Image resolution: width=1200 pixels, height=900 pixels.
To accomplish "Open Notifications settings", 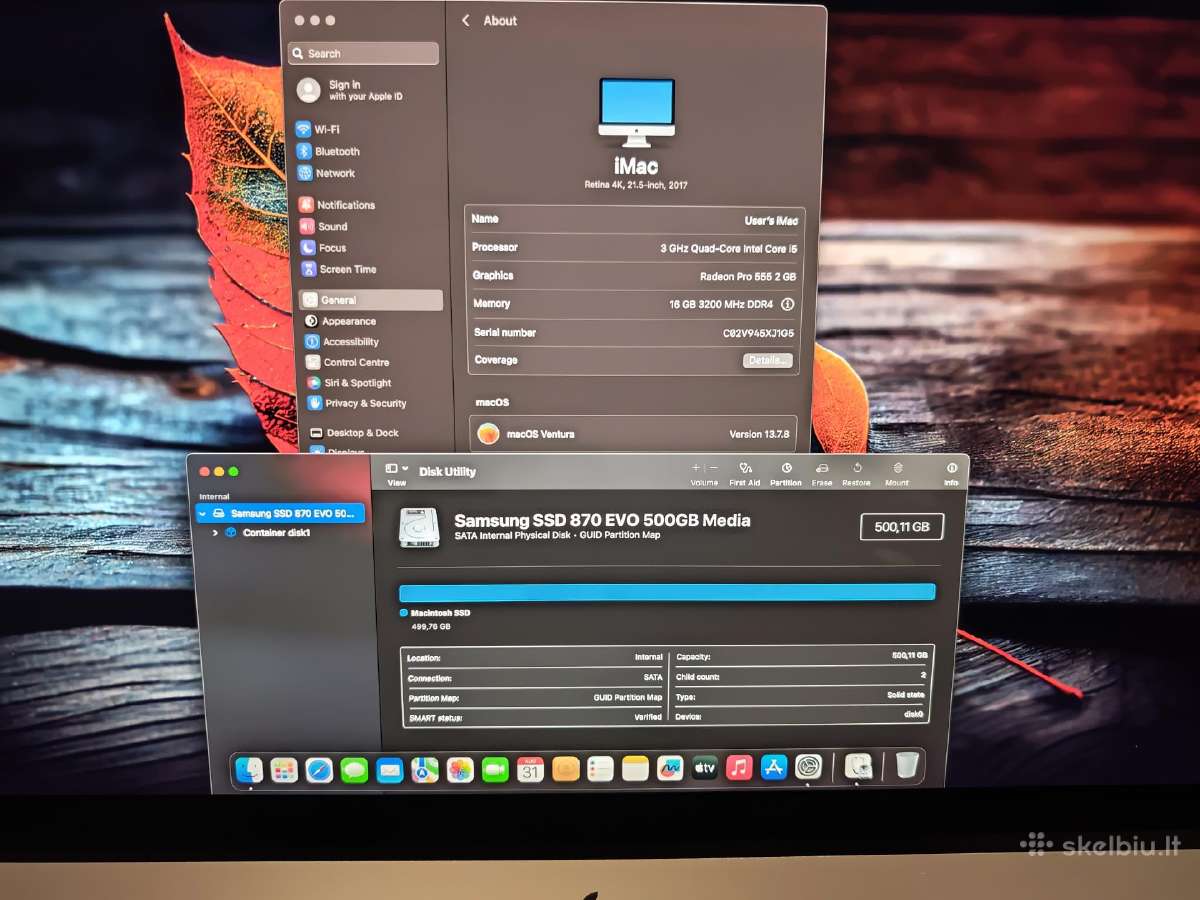I will (x=337, y=204).
